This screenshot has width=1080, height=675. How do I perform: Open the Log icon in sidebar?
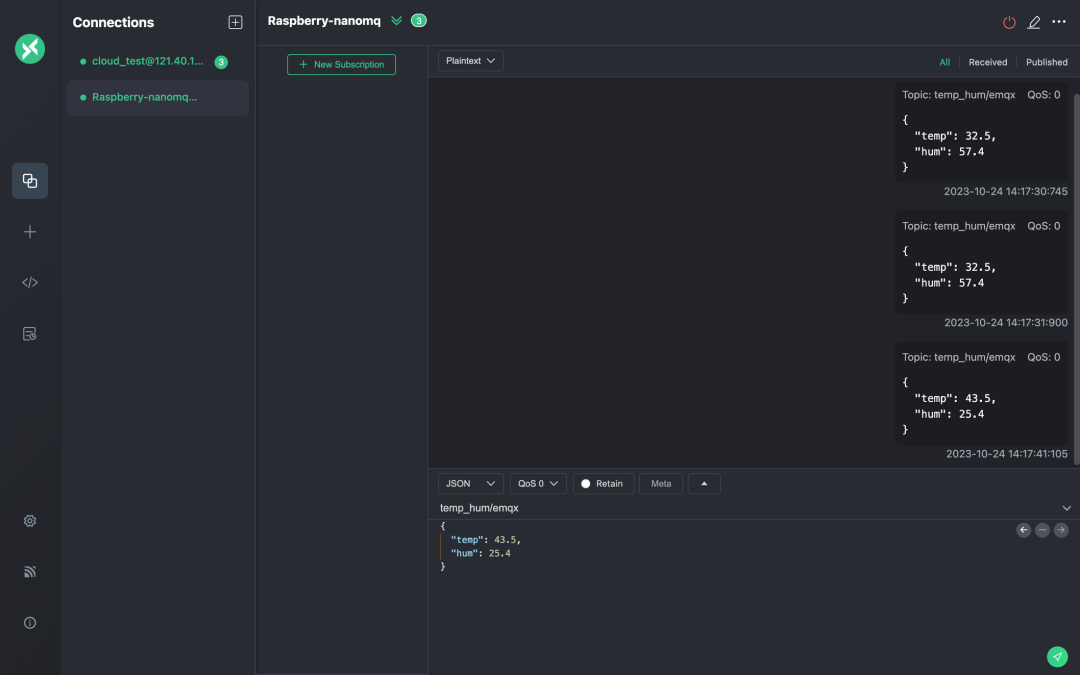(x=30, y=334)
